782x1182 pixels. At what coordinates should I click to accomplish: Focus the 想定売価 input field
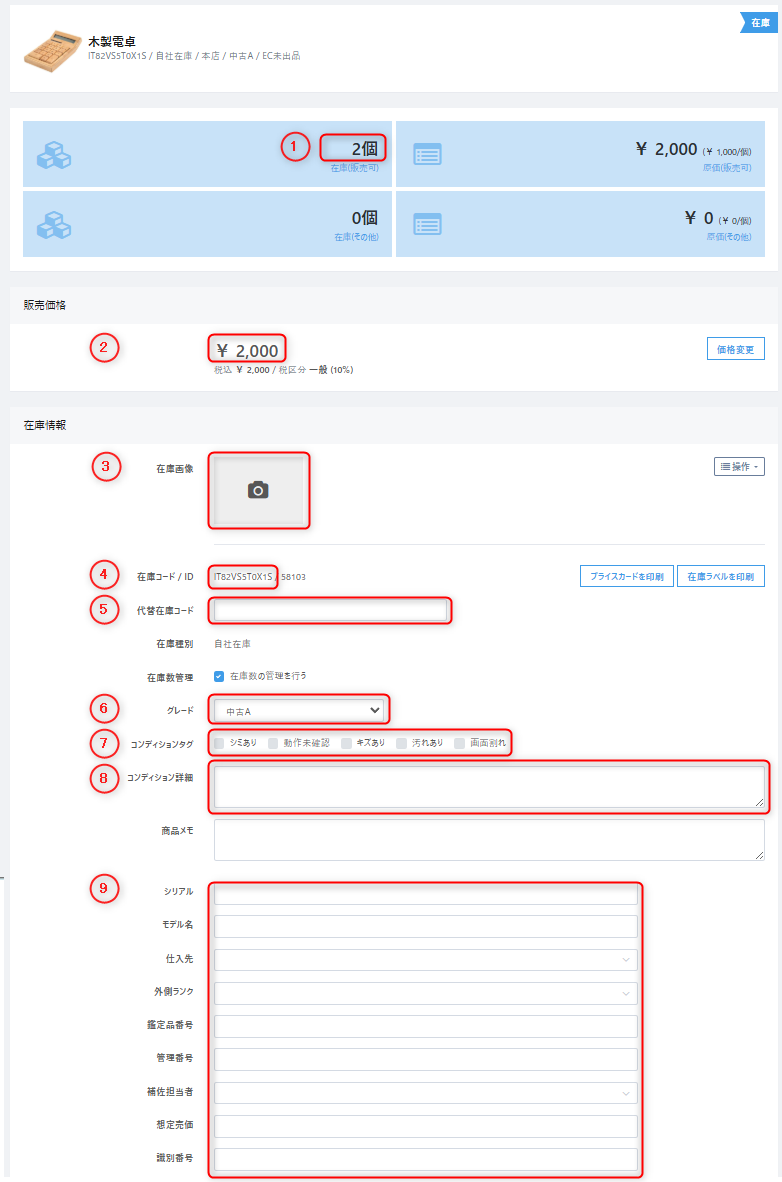[x=425, y=1126]
